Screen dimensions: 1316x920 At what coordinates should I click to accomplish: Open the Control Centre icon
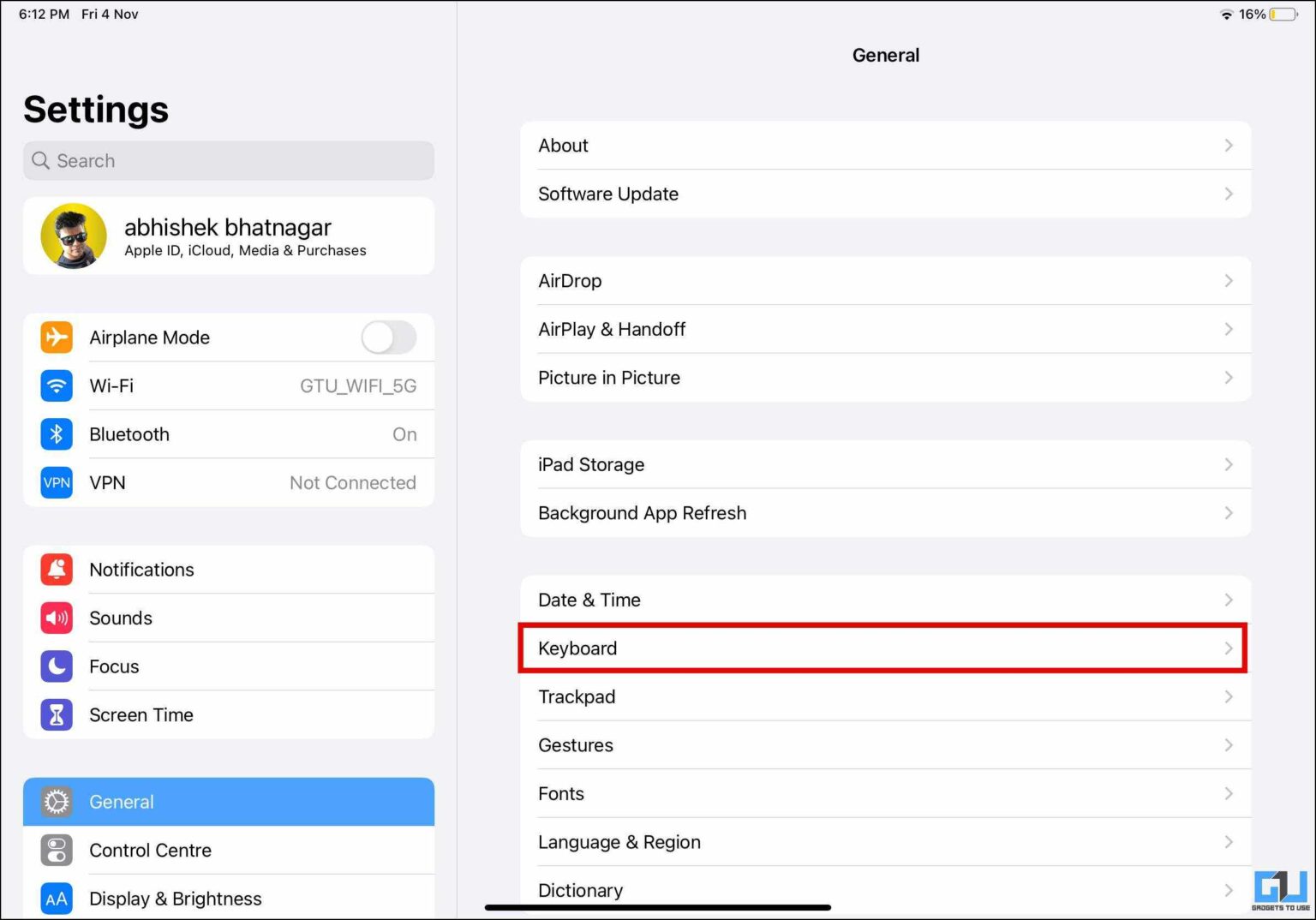pos(56,850)
